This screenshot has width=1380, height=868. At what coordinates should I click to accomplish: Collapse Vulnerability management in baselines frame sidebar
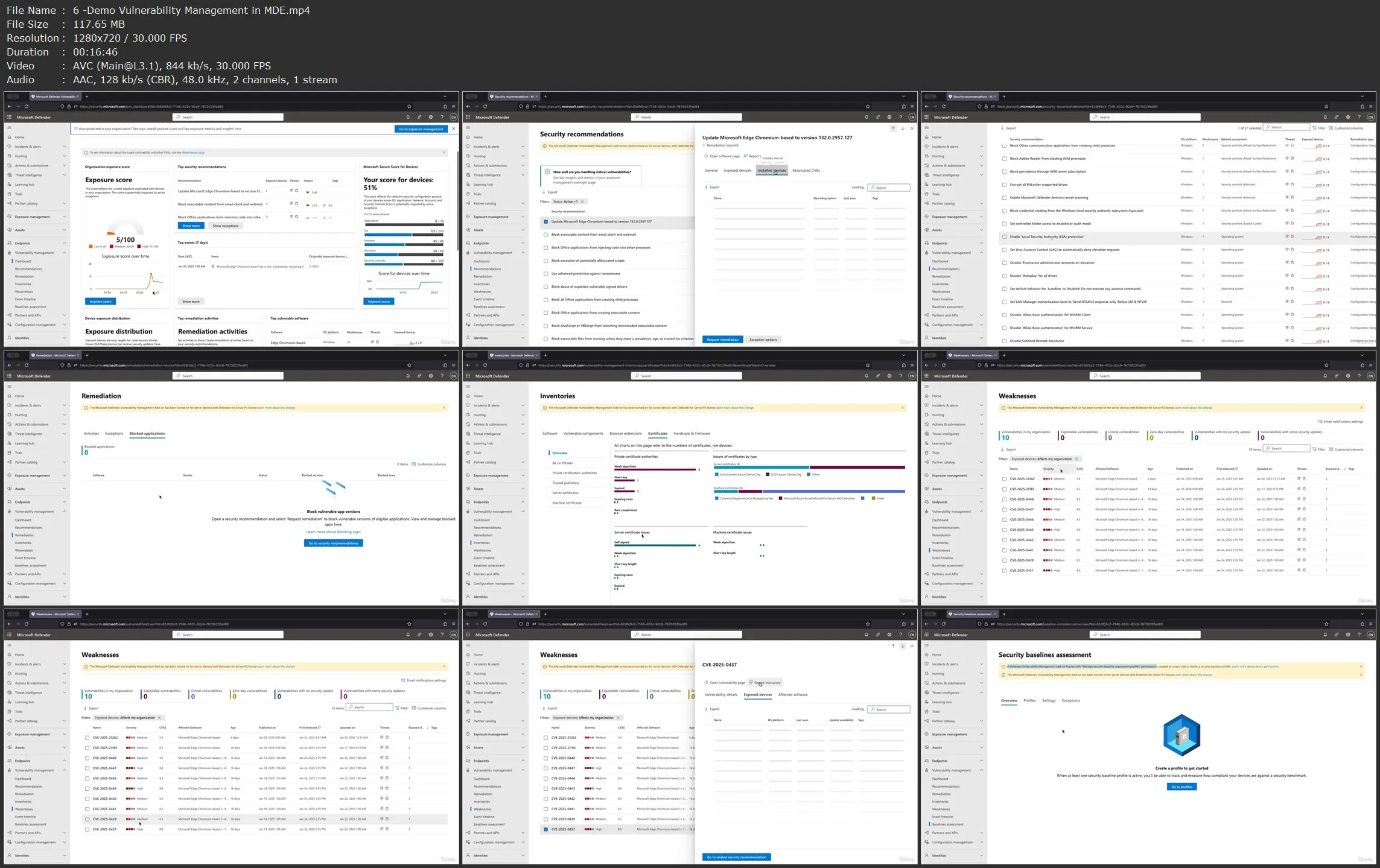(982, 770)
